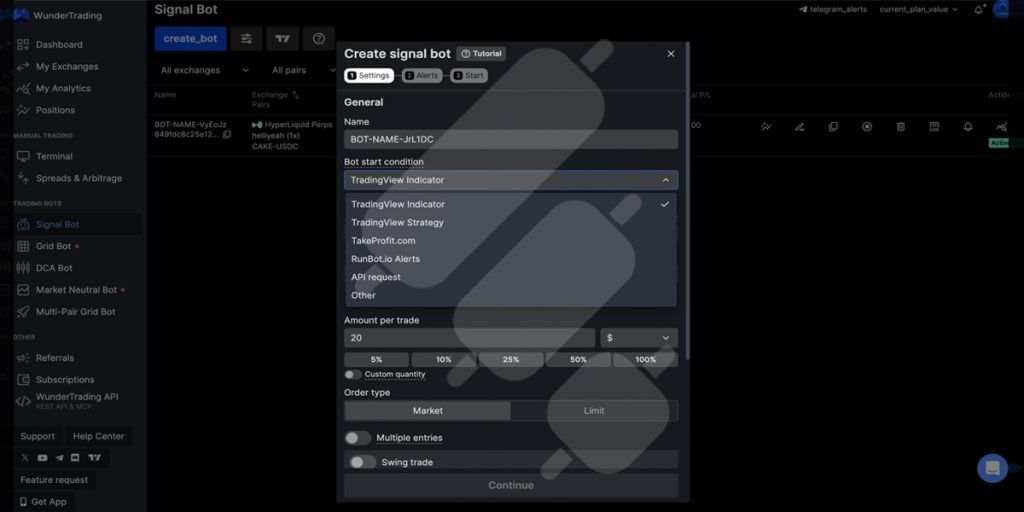Open the Telegram social icon in sidebar

click(x=59, y=458)
